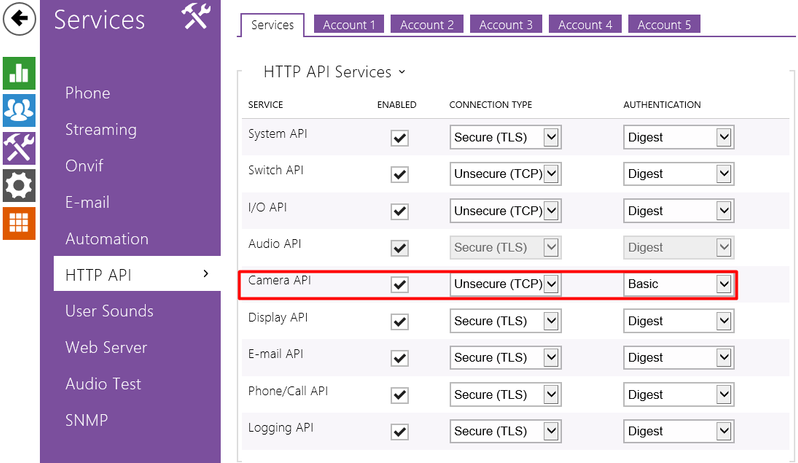Open the blue Directory users icon
Image resolution: width=798 pixels, height=463 pixels.
click(x=20, y=109)
